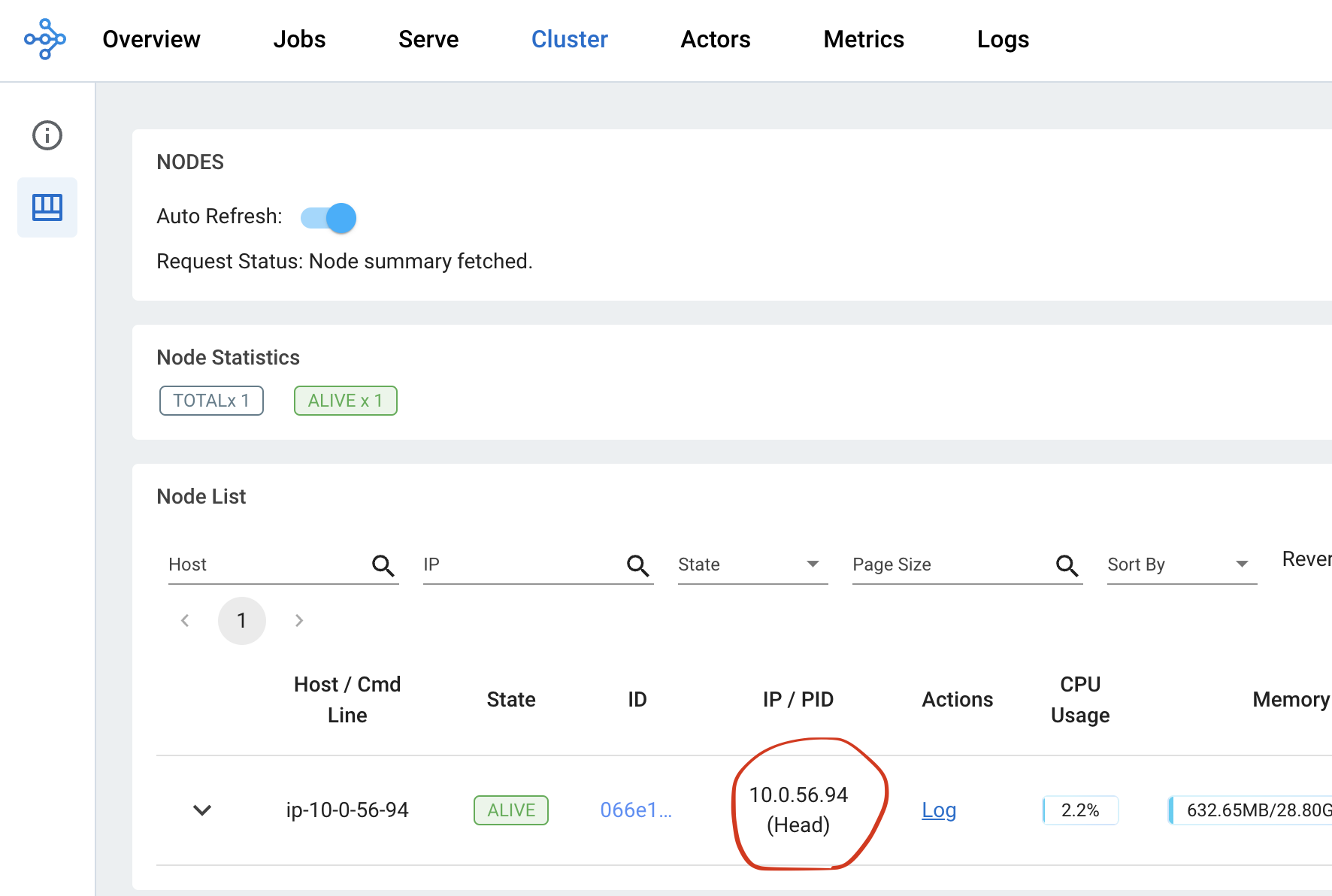Go to previous page arrow
Screen dimensions: 1332x896
185,621
